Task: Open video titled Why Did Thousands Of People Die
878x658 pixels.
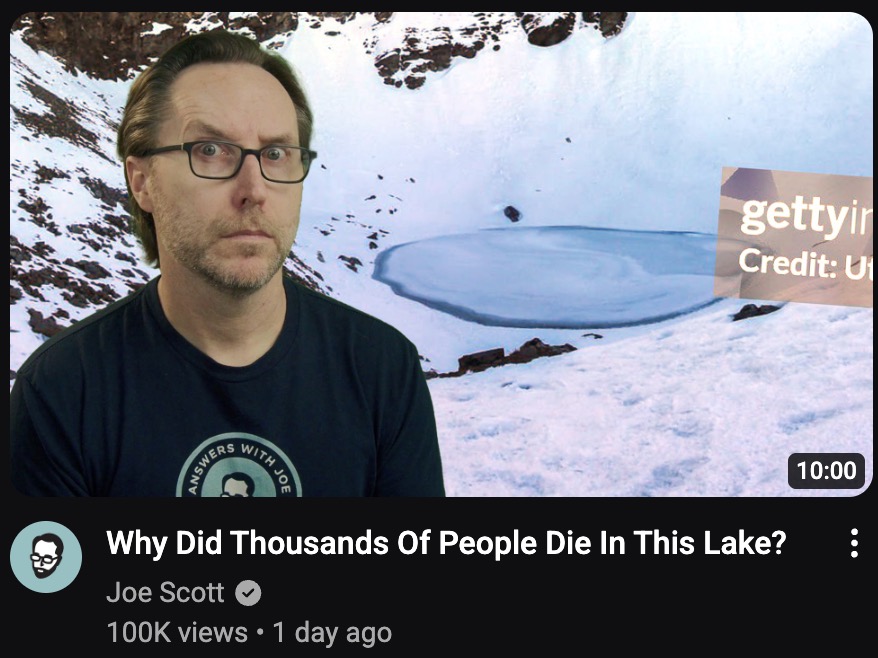Action: click(x=446, y=543)
